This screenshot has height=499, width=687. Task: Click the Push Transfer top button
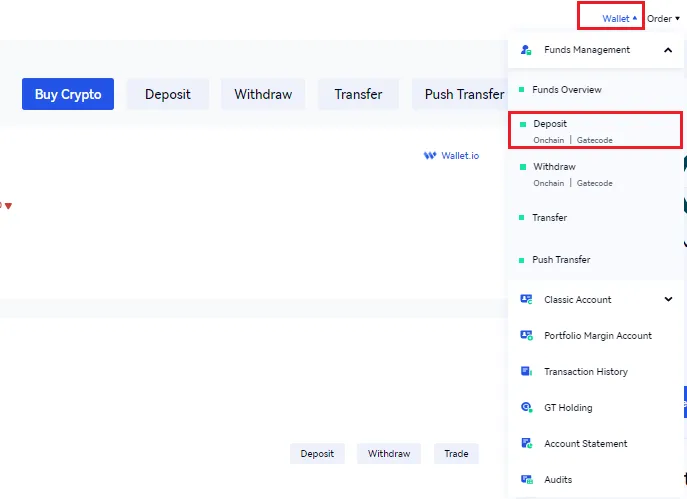(464, 95)
